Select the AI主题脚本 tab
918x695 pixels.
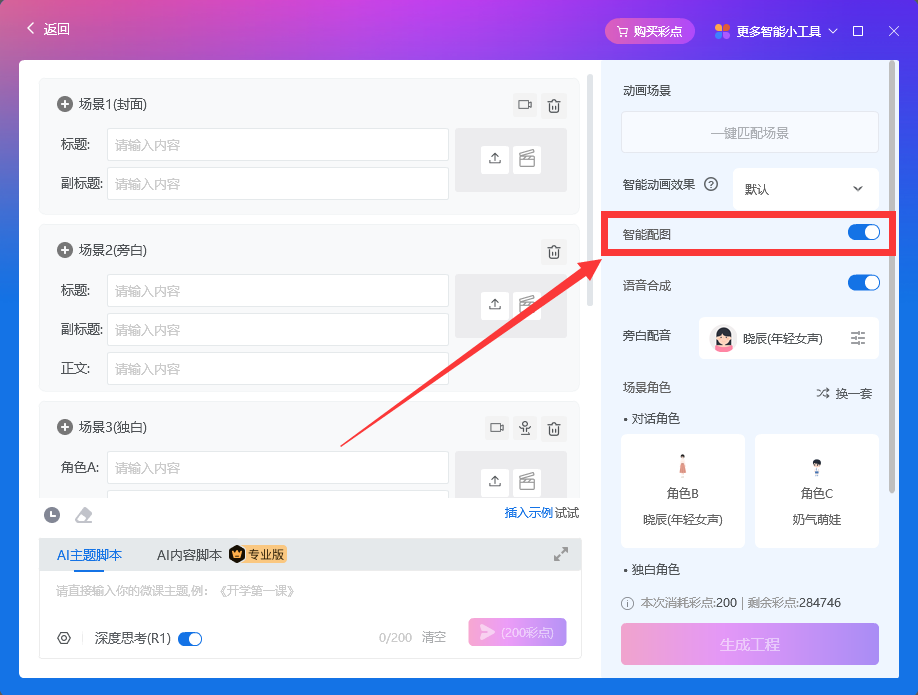click(x=89, y=554)
